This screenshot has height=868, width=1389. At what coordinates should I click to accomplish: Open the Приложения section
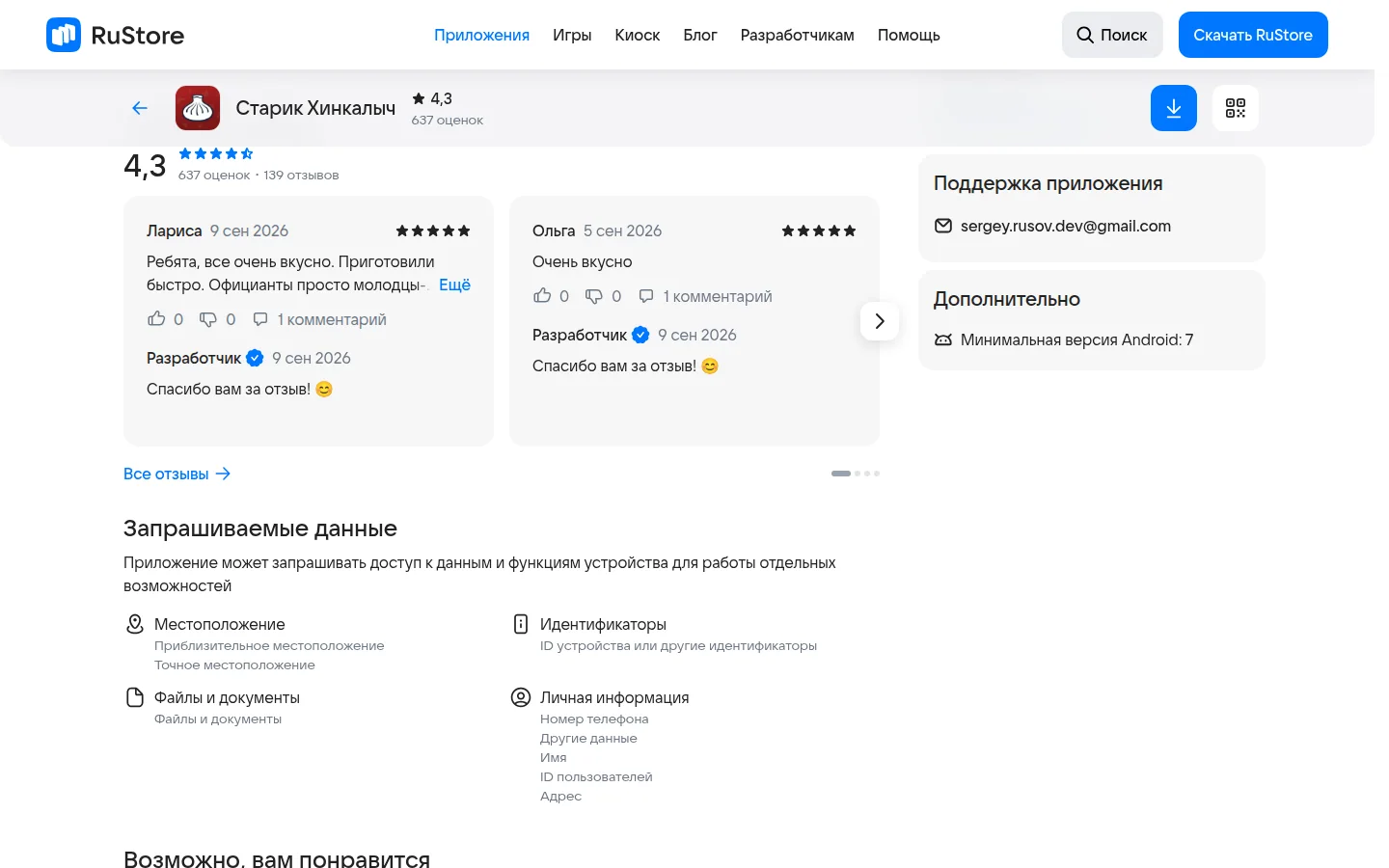pos(481,35)
